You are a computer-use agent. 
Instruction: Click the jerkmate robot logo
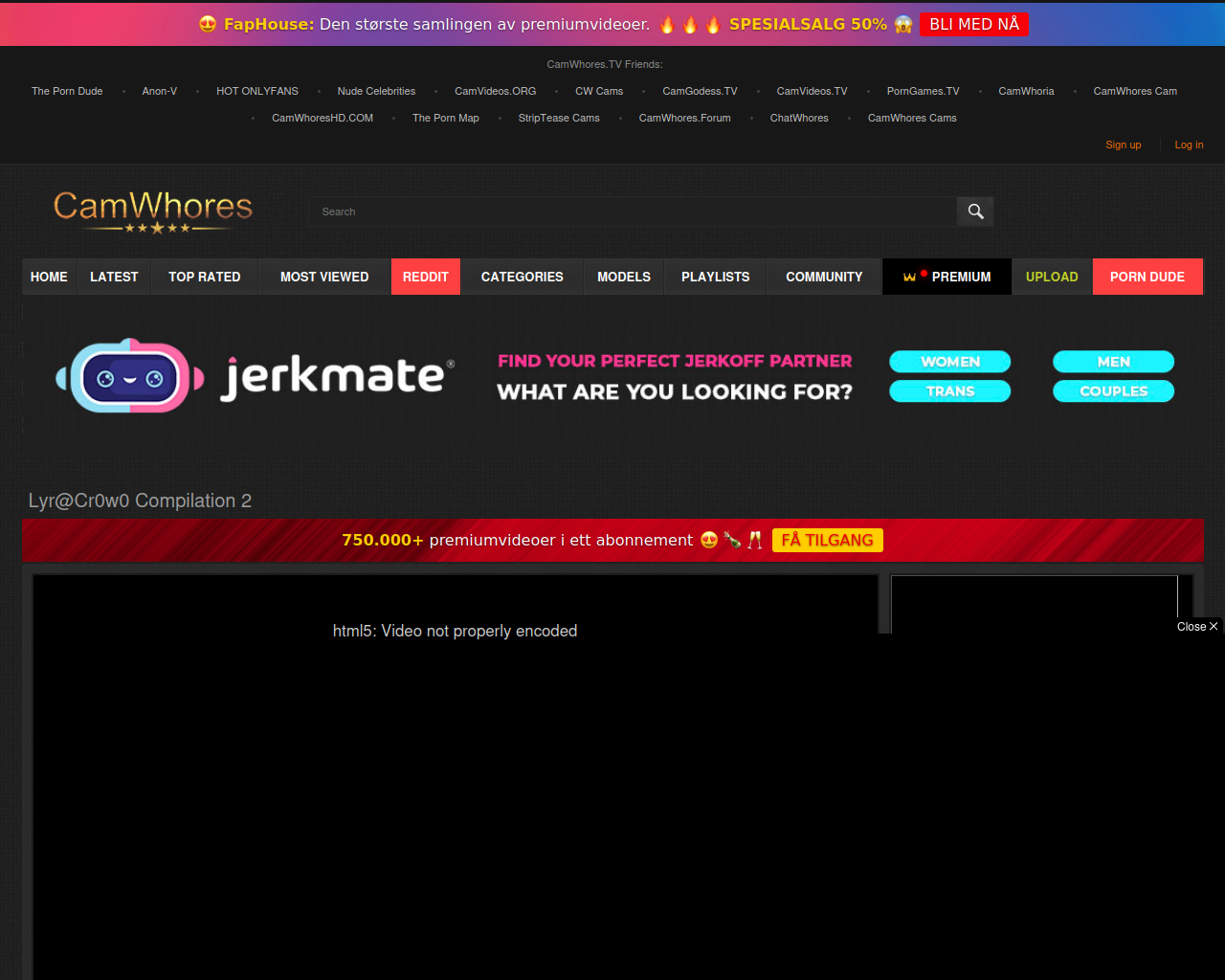[x=130, y=376]
